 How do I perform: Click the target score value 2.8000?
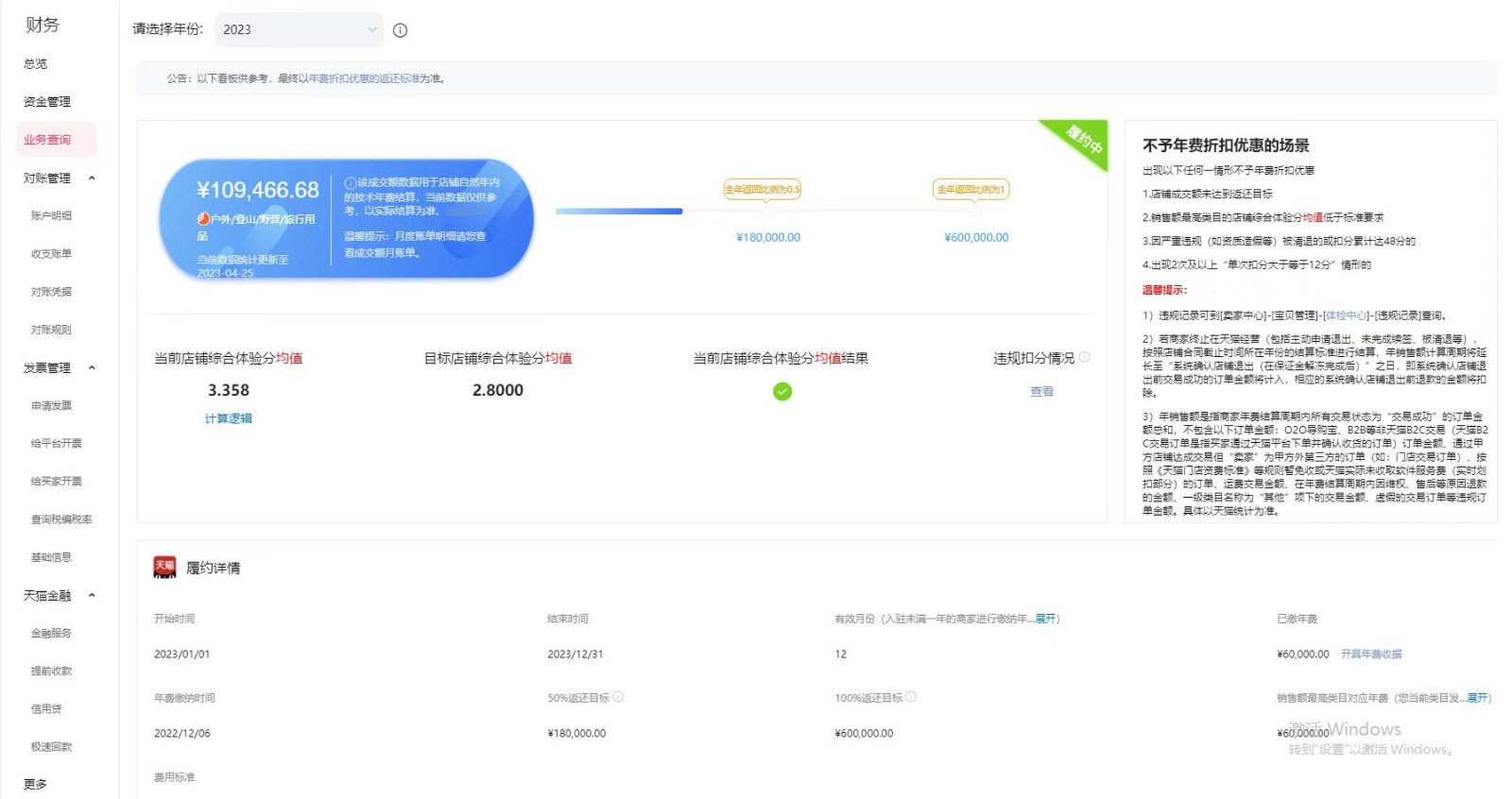[498, 390]
